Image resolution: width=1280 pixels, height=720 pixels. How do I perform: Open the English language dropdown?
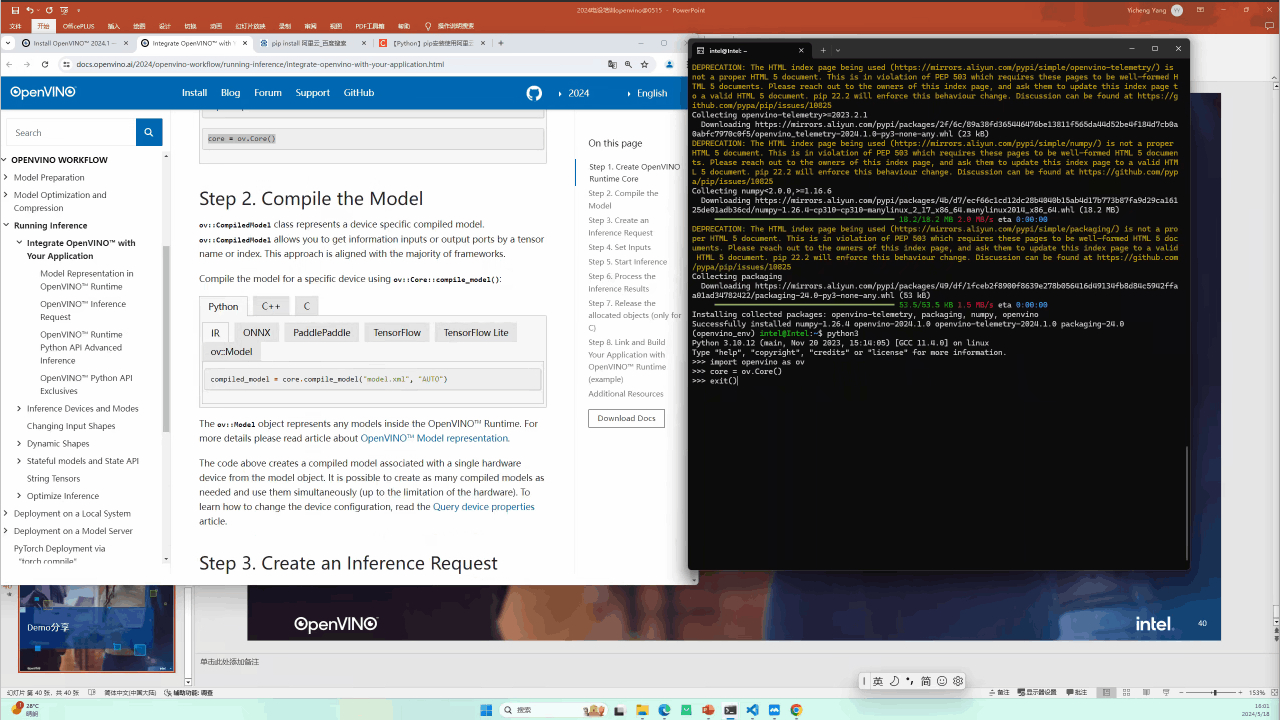(x=648, y=93)
